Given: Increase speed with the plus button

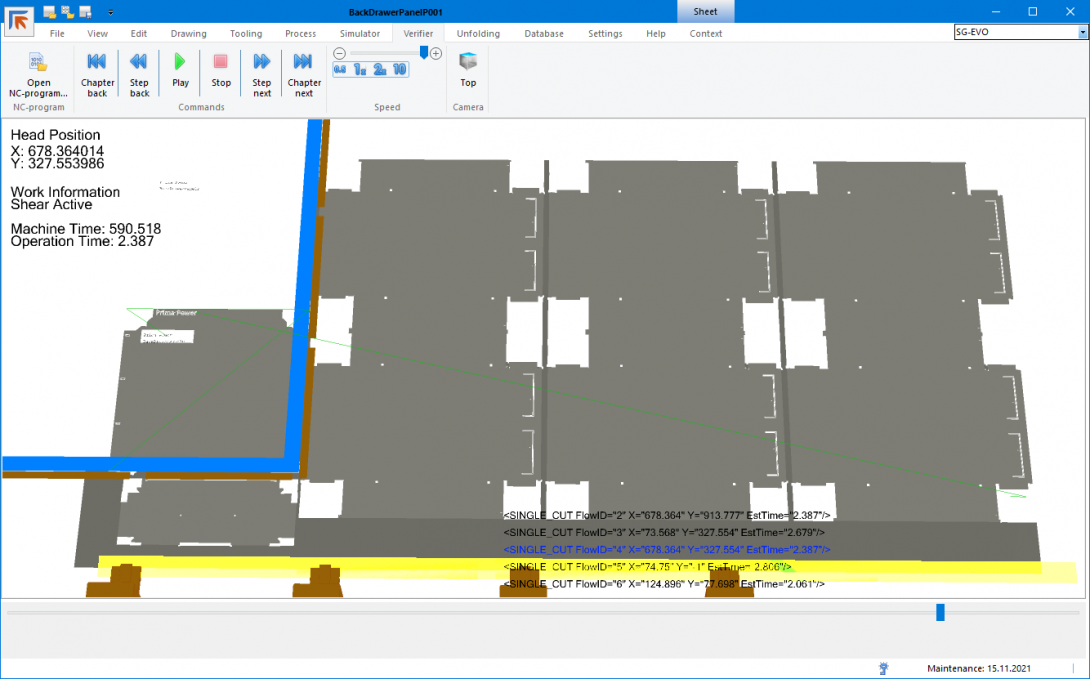Looking at the screenshot, I should (x=436, y=53).
